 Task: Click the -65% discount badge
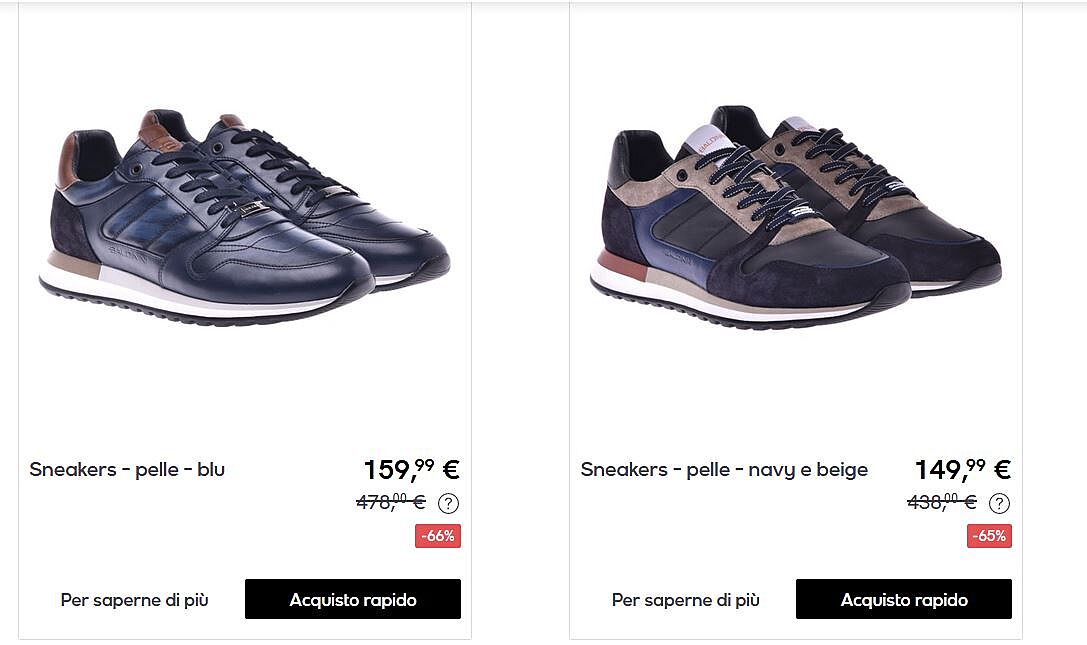989,536
